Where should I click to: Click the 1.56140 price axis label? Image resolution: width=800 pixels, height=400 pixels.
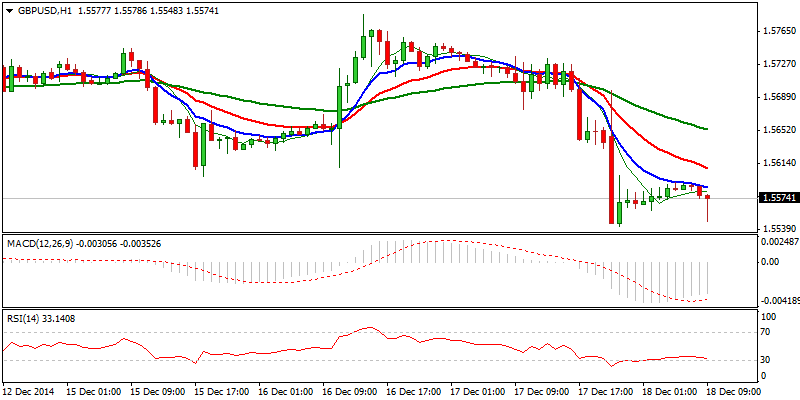pos(779,163)
